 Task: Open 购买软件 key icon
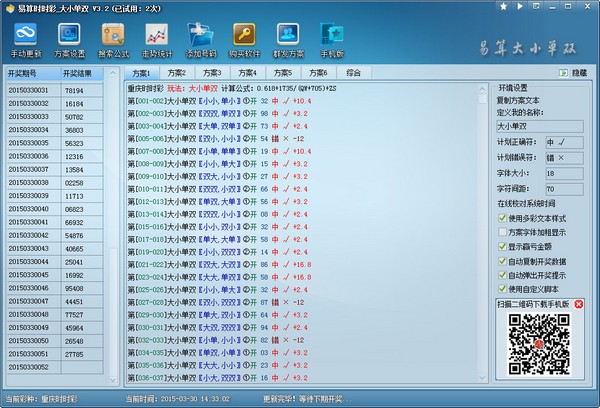tap(244, 34)
